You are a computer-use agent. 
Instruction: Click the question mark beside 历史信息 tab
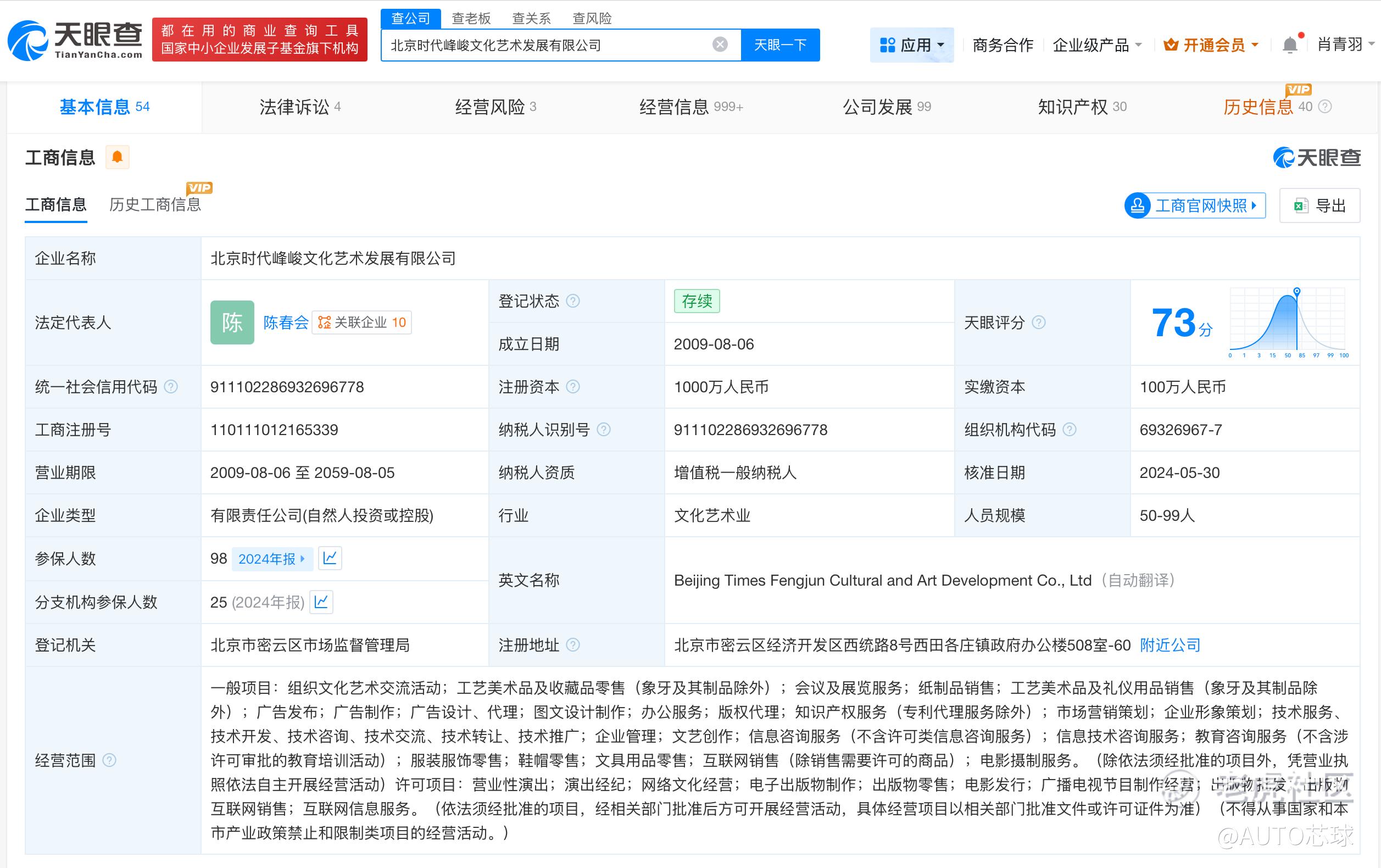pyautogui.click(x=1324, y=106)
